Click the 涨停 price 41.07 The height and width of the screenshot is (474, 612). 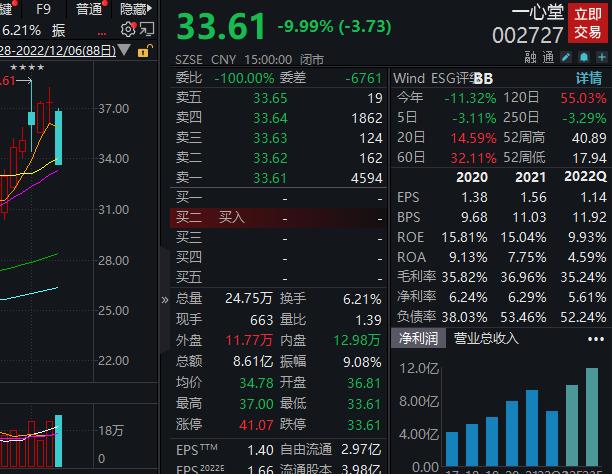pyautogui.click(x=256, y=425)
